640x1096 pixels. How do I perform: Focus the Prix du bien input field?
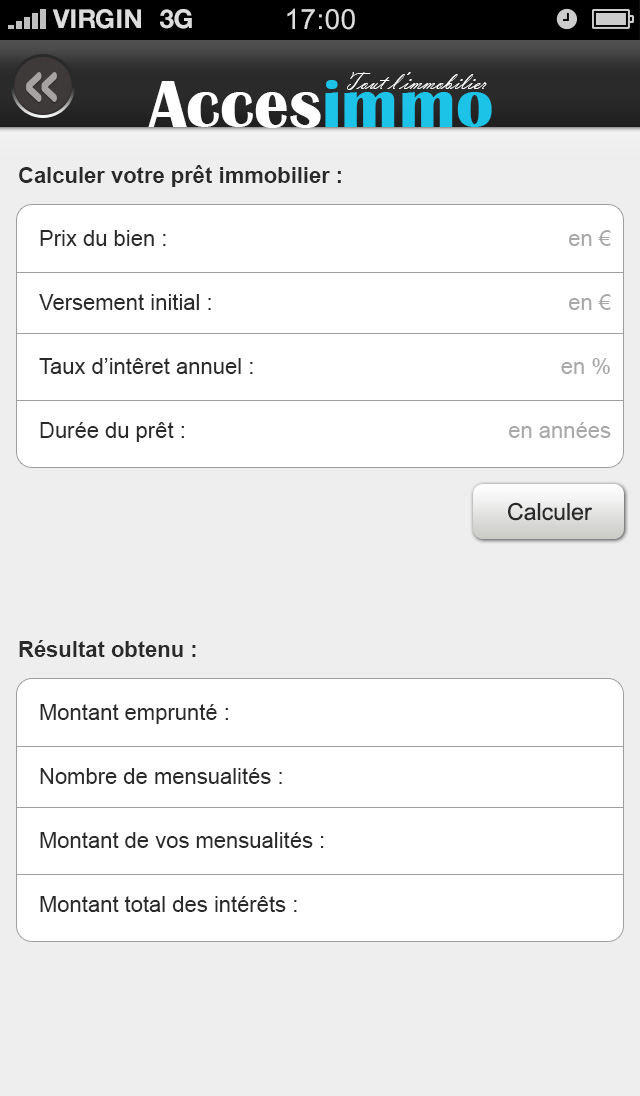pos(320,239)
